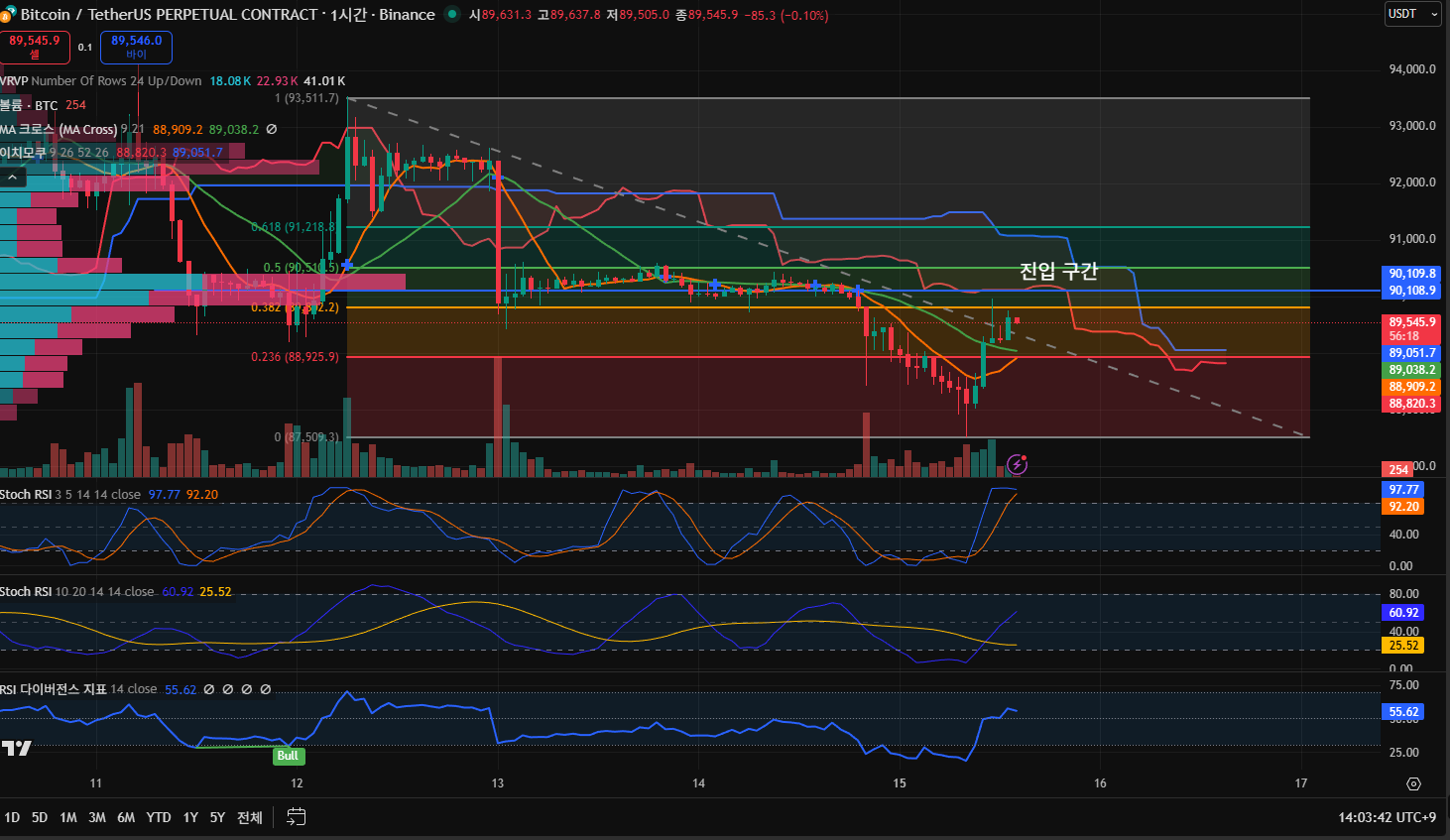Select the 전체 (all) range
Screen dimensions: 1450x840
(250, 817)
